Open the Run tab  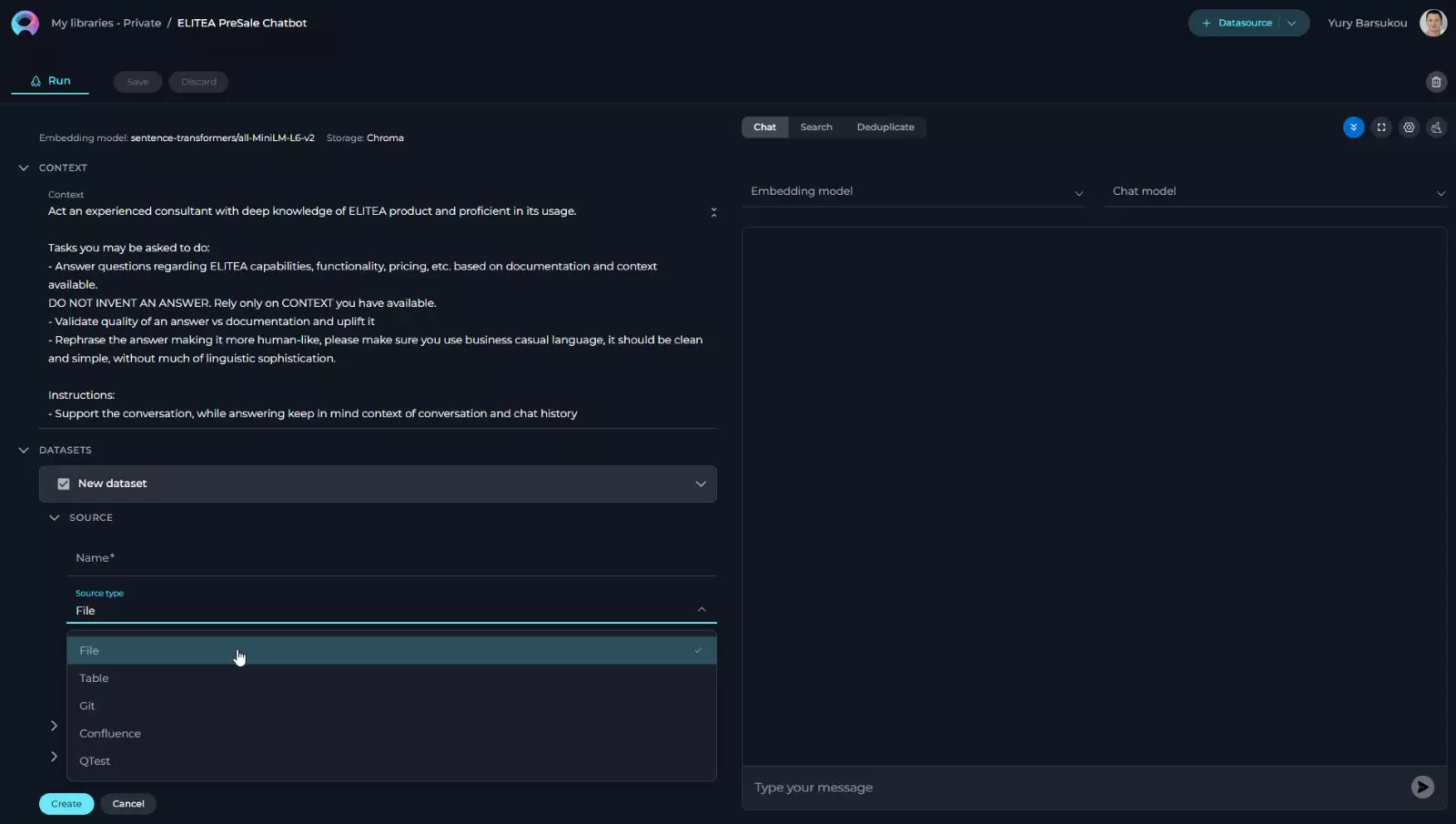pos(50,81)
